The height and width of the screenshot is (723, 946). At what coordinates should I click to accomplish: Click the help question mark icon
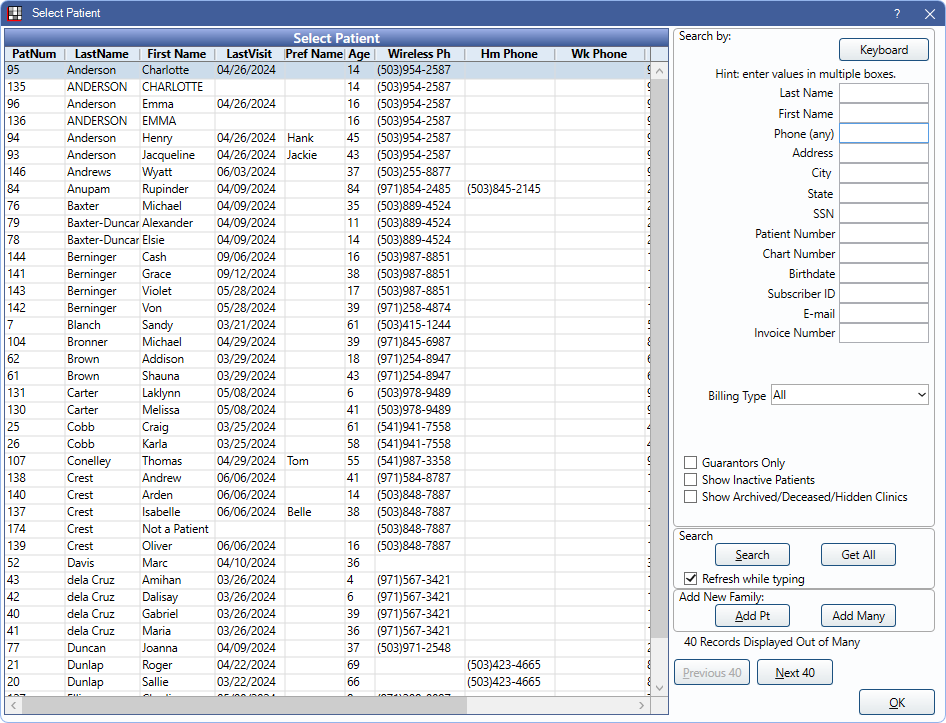coord(896,13)
